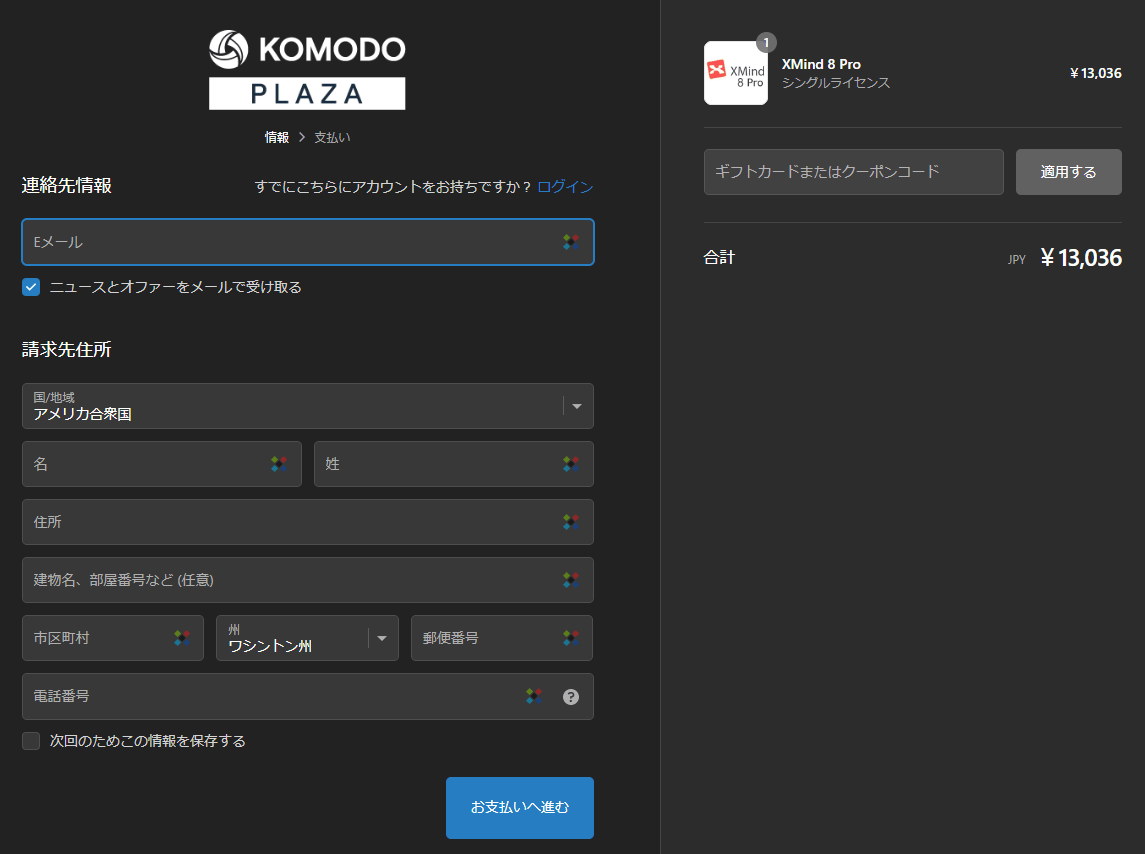Screen dimensions: 1145x854
Task: Click the autofill icon in Eメール field
Action: (x=571, y=242)
